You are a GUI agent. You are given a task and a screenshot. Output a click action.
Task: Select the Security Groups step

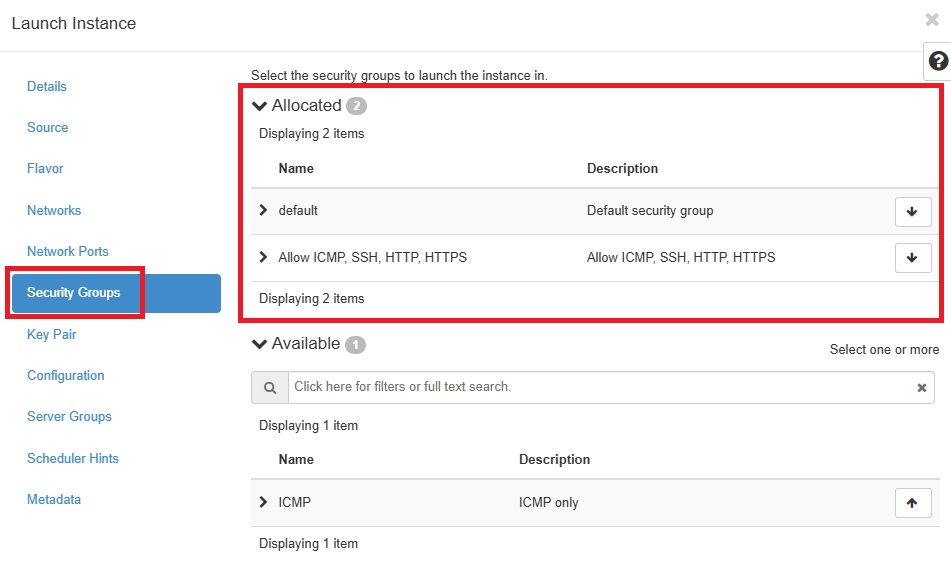(x=116, y=293)
